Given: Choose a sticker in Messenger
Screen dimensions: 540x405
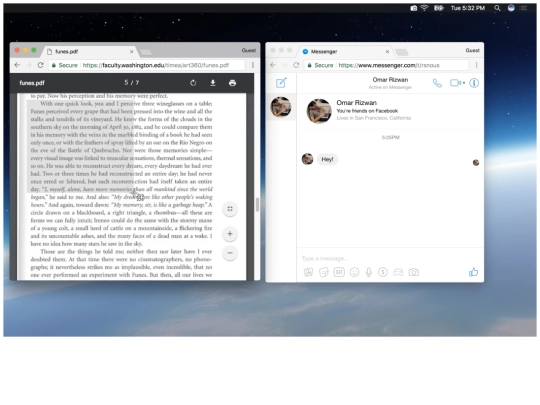Looking at the screenshot, I should coord(324,272).
